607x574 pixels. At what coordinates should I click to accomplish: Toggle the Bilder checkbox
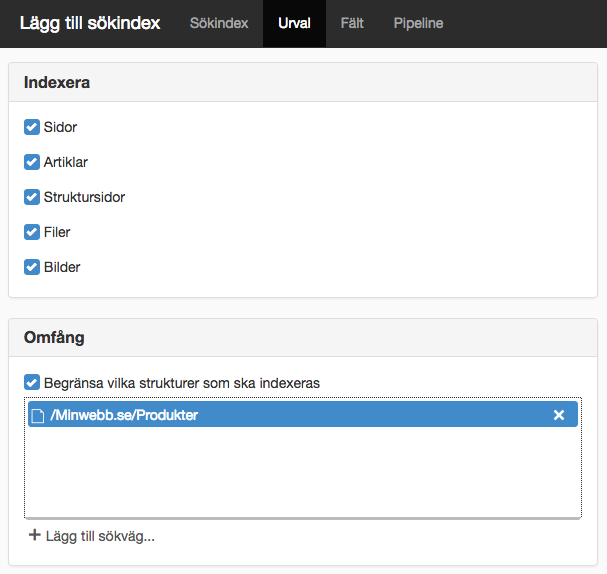coord(32,267)
